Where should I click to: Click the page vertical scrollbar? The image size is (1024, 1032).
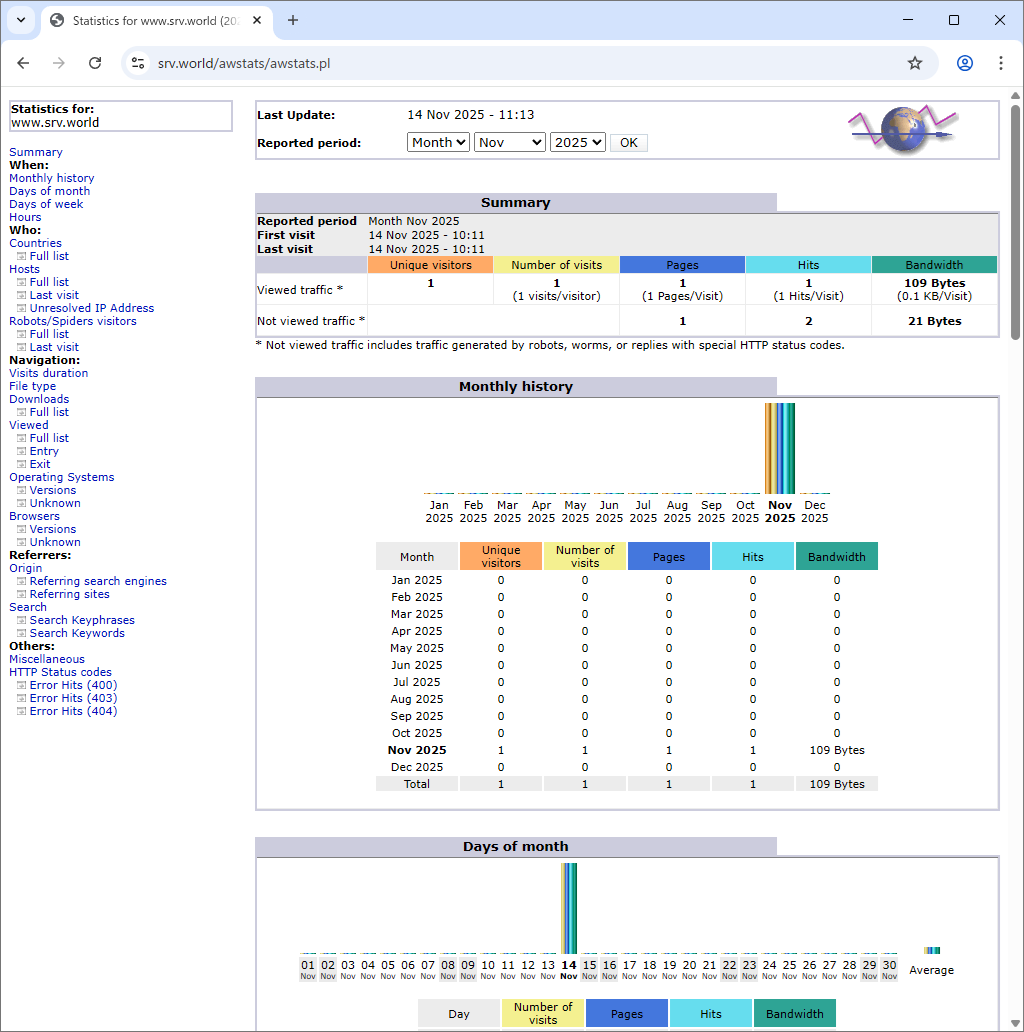tap(1015, 220)
